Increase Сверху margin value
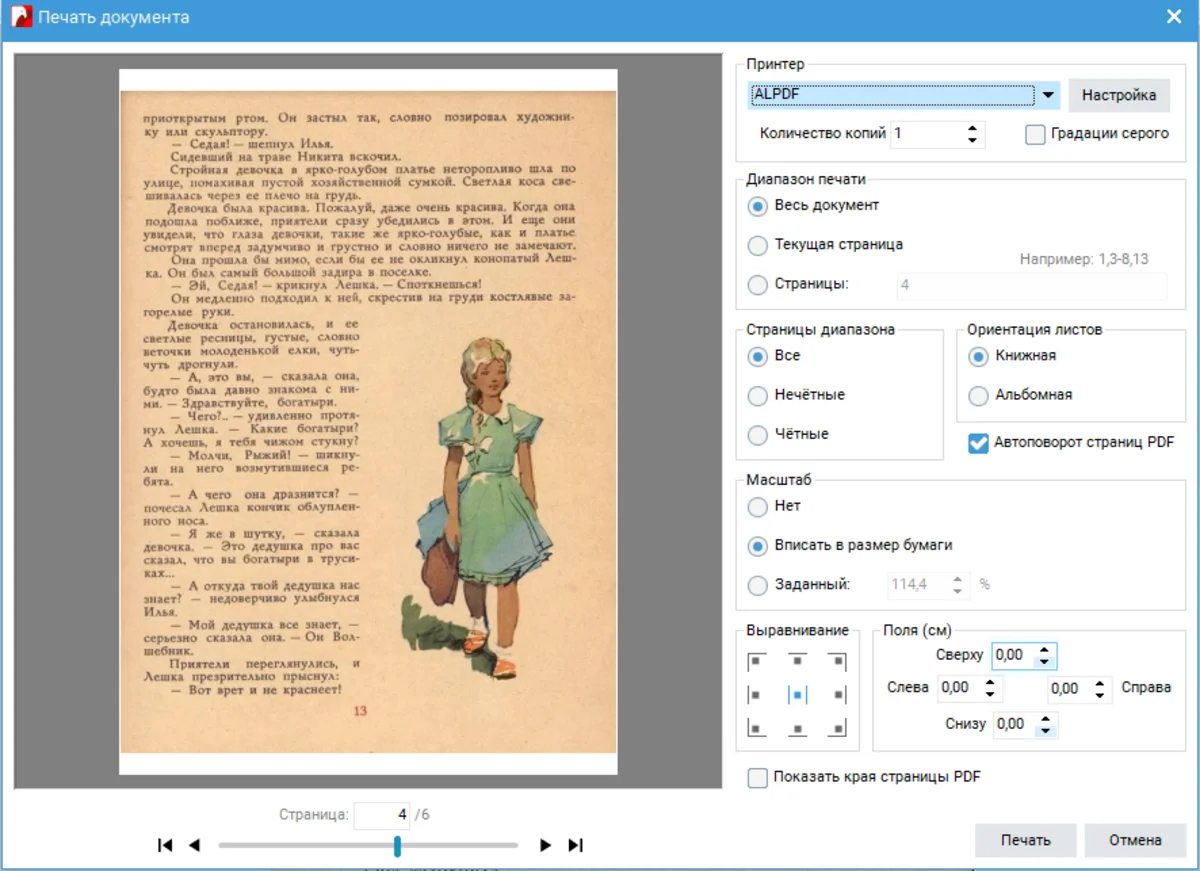Screen dimensions: 1200x871 pos(1044,650)
